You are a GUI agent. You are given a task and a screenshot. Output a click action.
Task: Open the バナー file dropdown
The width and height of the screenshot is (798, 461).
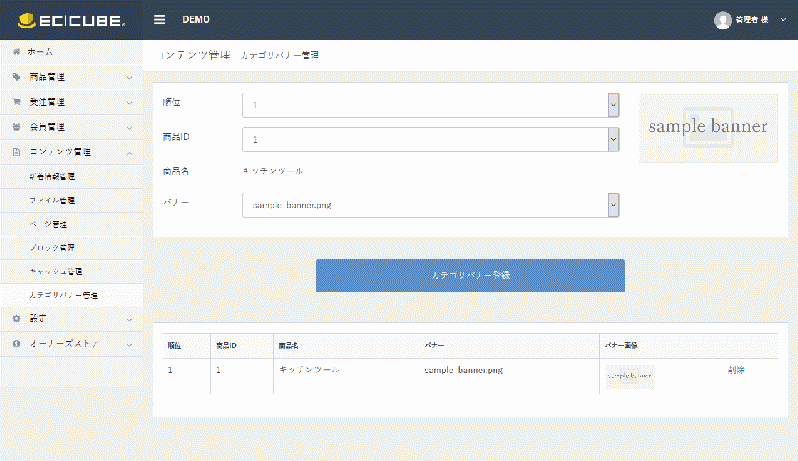pos(431,205)
